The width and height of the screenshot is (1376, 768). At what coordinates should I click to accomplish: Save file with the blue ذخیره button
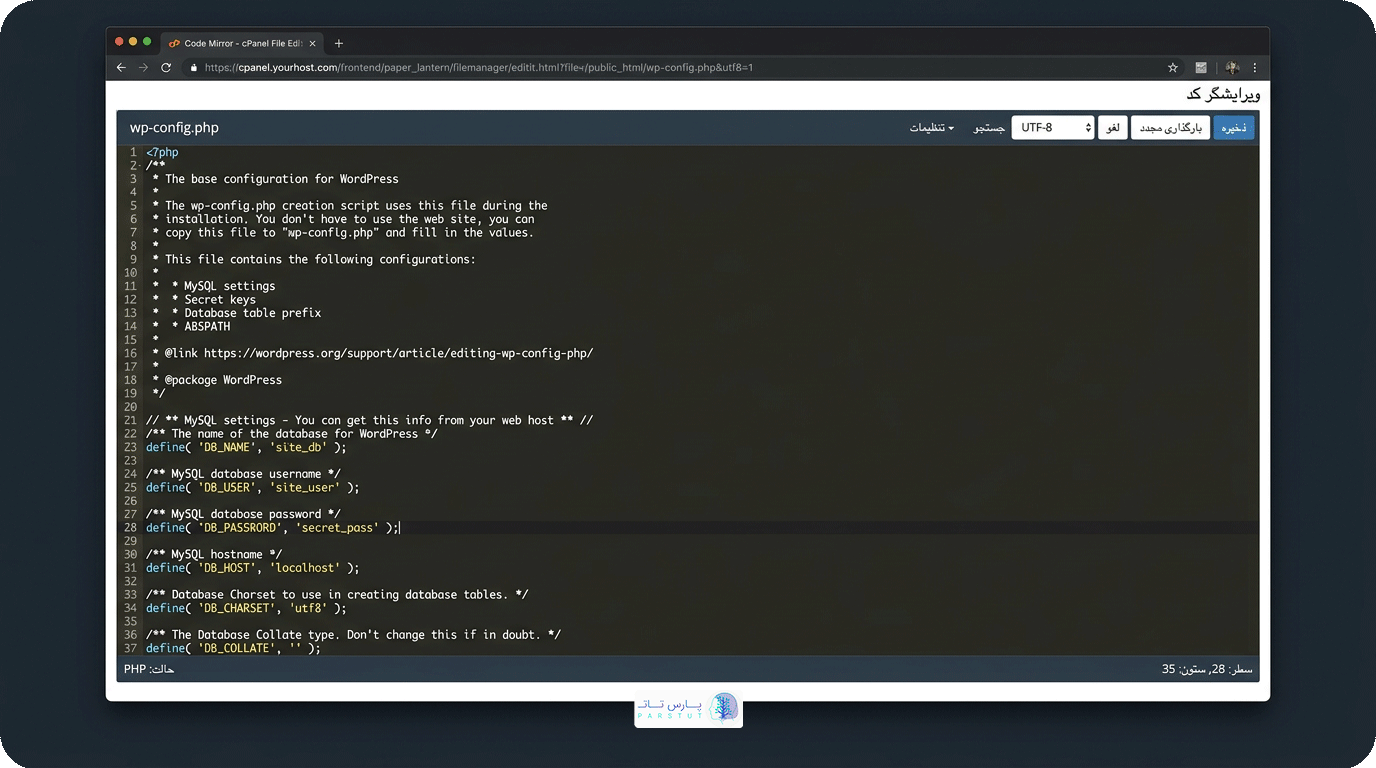click(x=1234, y=128)
